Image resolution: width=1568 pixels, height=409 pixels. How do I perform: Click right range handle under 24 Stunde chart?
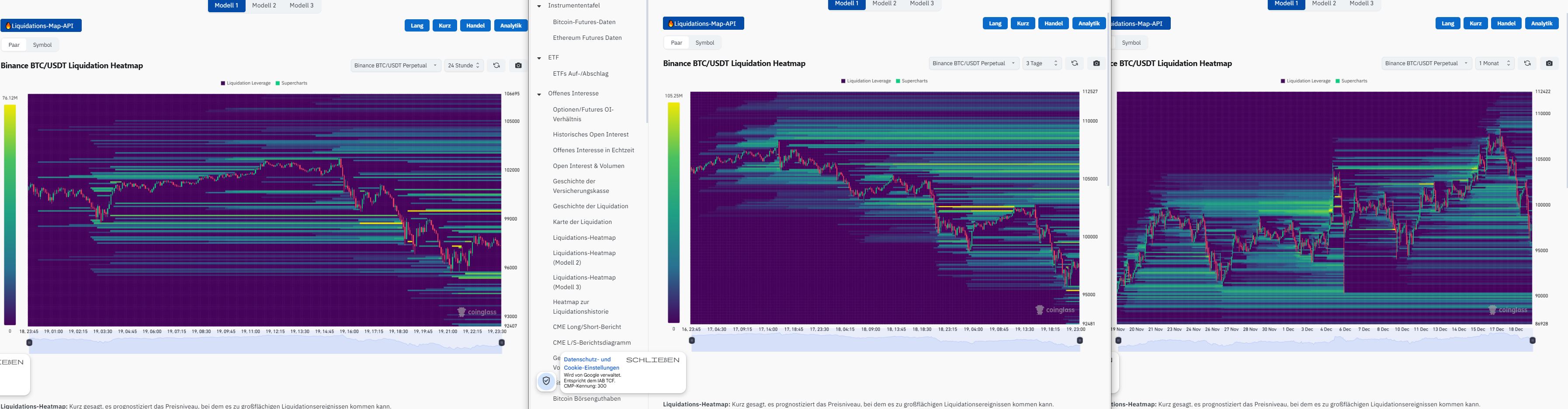click(502, 343)
